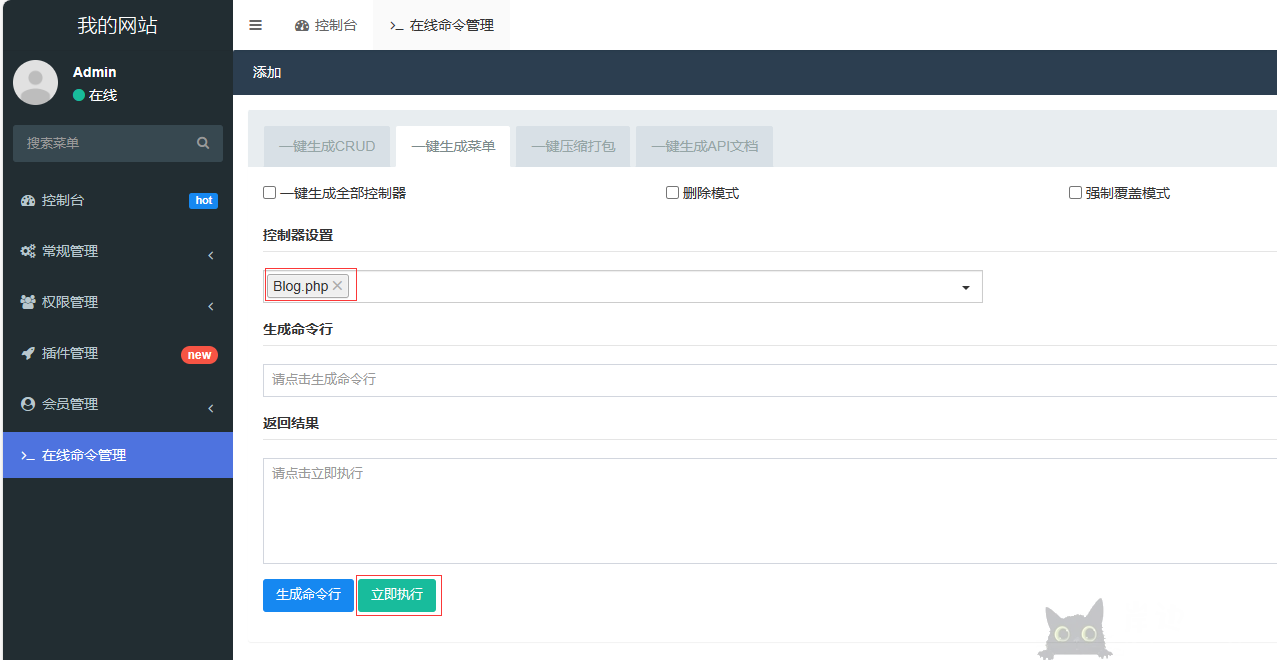Select the rocket icon for 插件管理
Screen dimensions: 1277x660
pos(28,353)
